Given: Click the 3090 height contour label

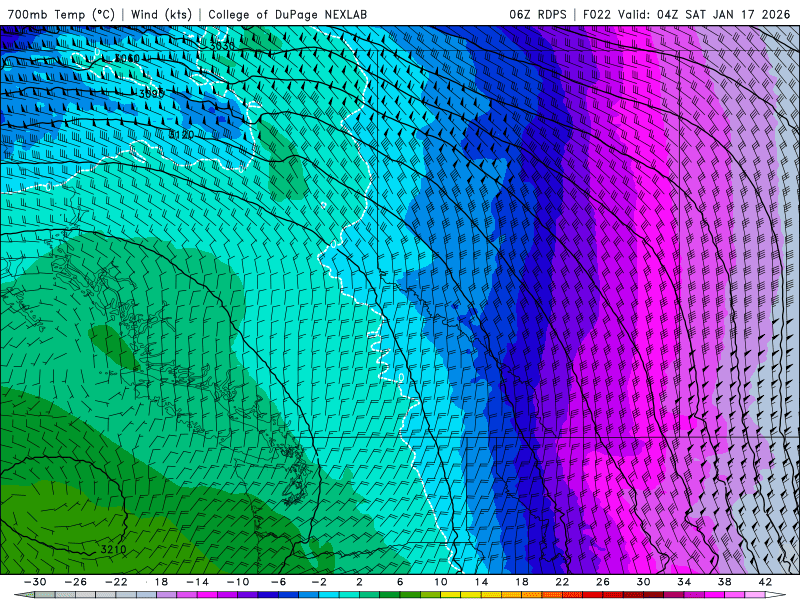Looking at the screenshot, I should coord(152,94).
